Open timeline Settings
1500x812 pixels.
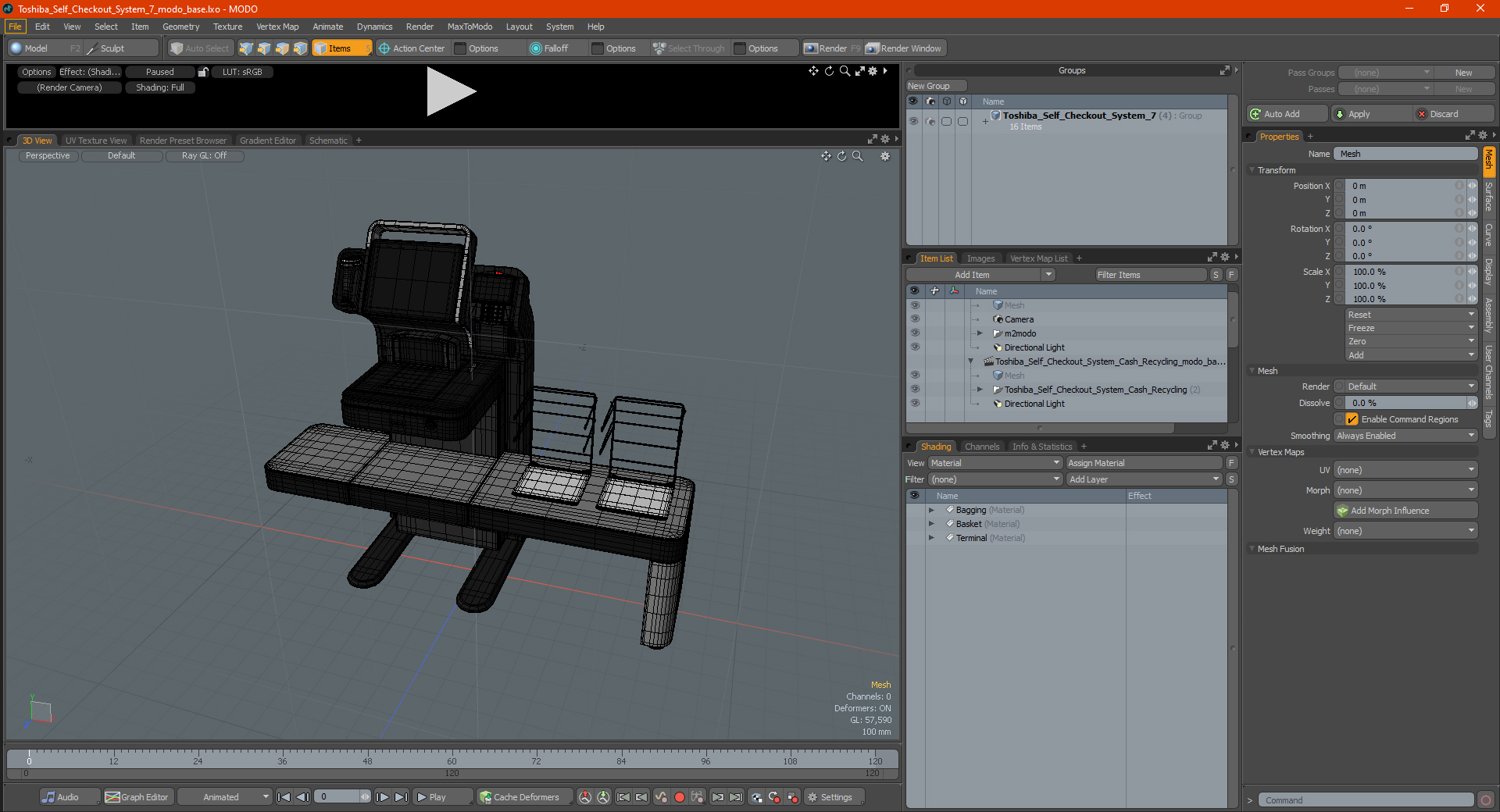[x=834, y=797]
